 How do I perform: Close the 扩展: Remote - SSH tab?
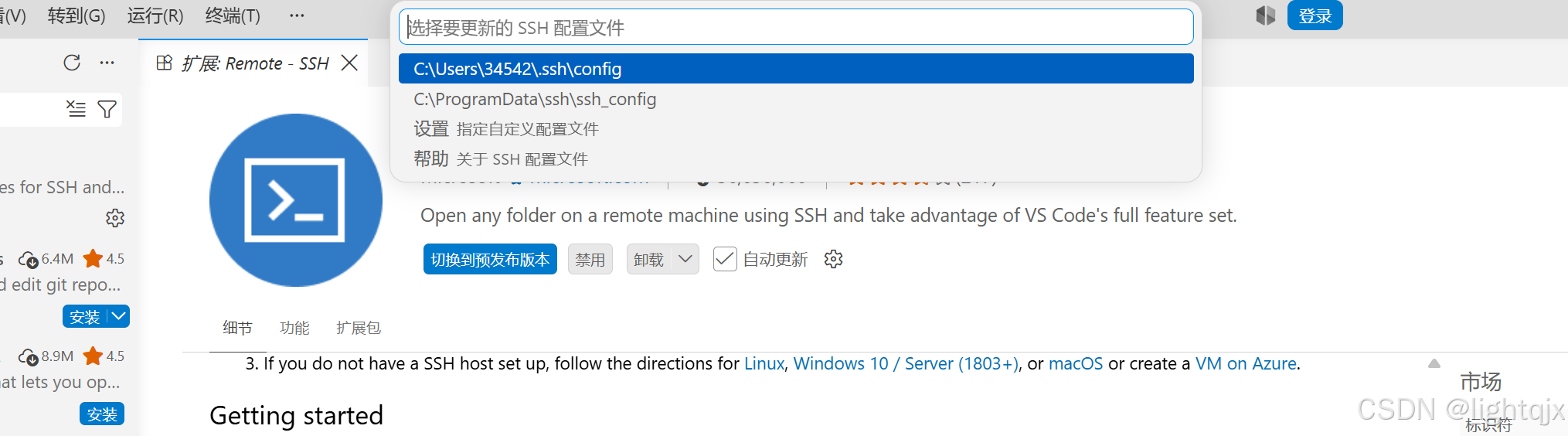(x=349, y=63)
